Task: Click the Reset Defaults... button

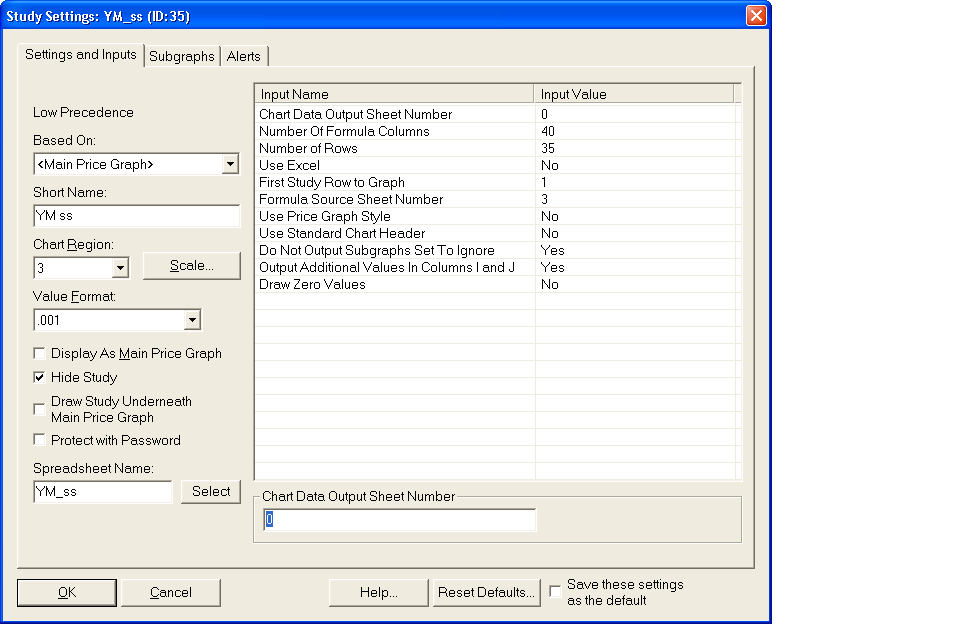Action: pyautogui.click(x=486, y=593)
